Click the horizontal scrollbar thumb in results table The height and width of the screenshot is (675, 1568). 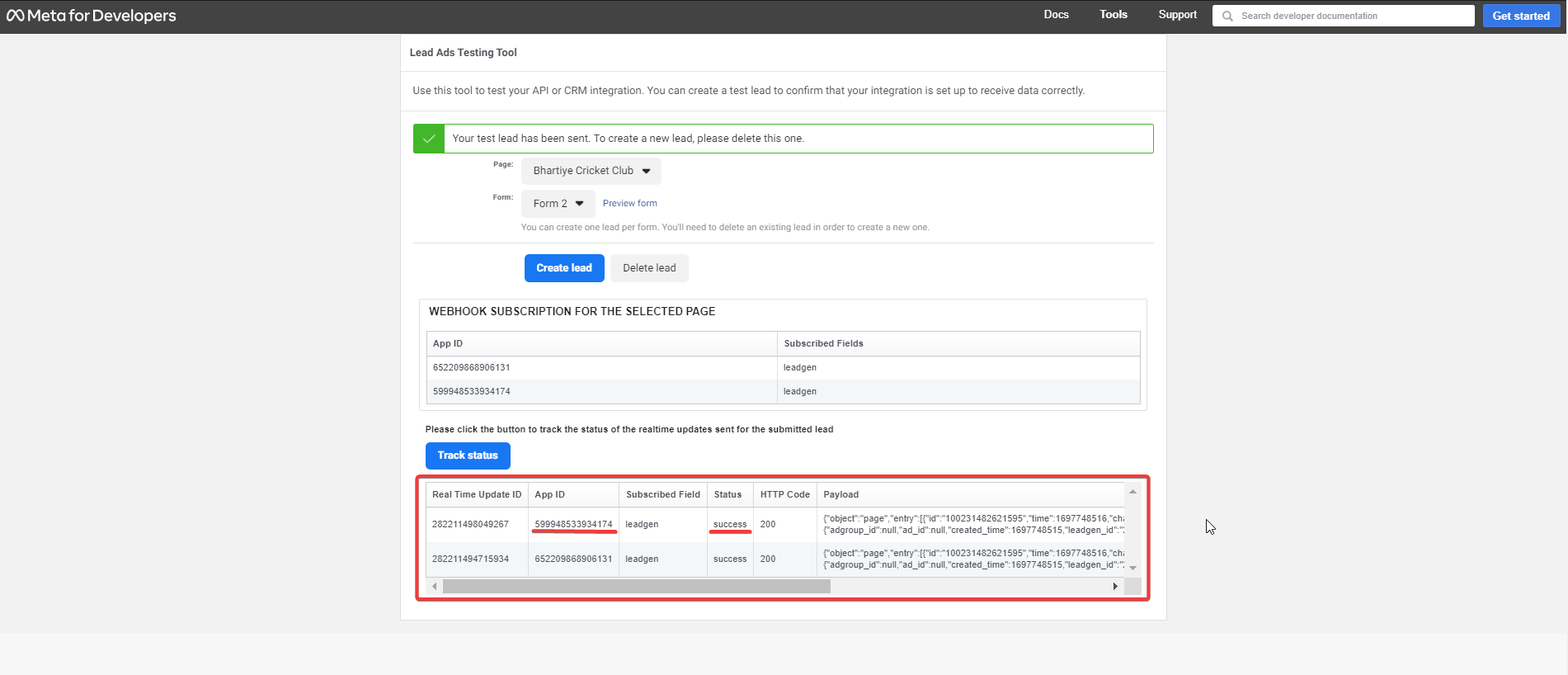click(x=636, y=587)
